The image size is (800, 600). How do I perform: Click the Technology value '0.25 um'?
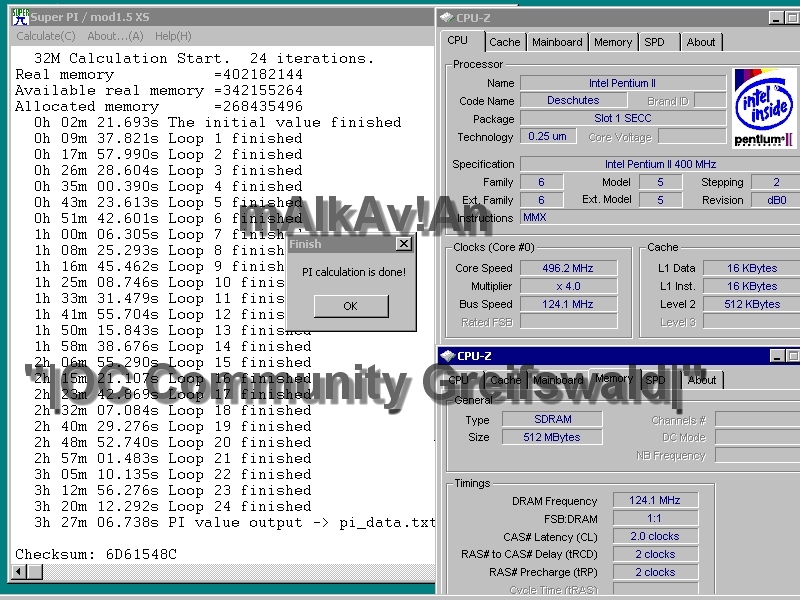[548, 136]
